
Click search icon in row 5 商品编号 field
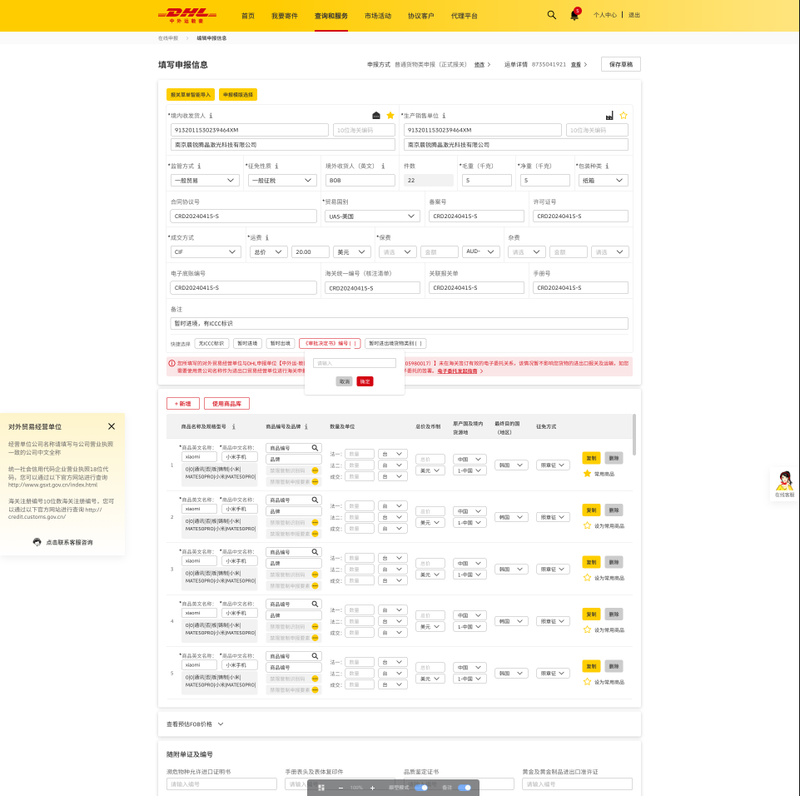[x=315, y=656]
